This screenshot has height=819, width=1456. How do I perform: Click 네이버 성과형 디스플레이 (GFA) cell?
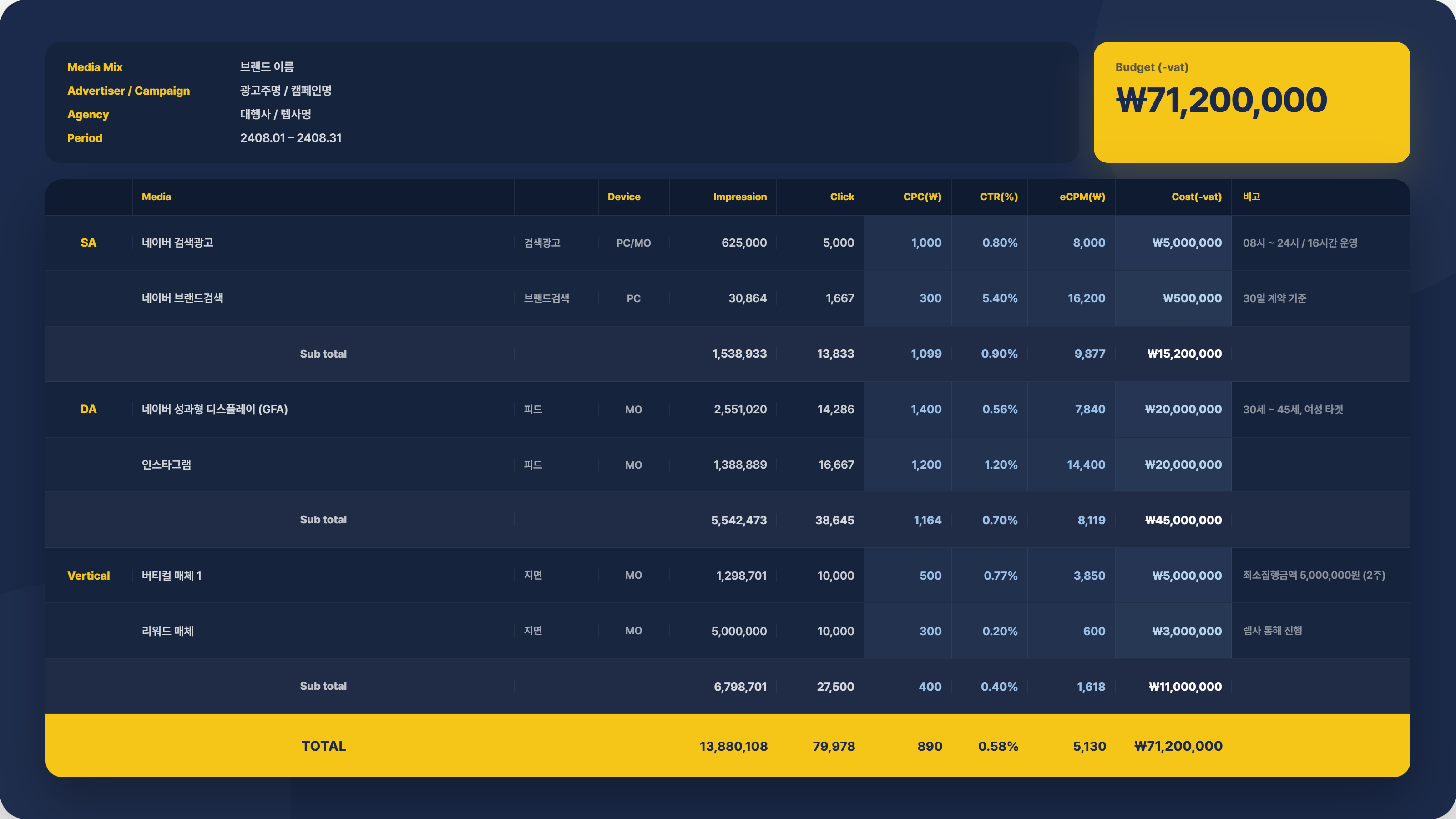tap(215, 409)
